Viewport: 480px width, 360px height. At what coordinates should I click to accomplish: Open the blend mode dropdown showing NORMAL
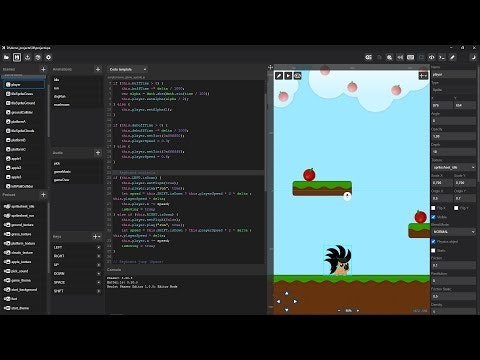tap(454, 231)
